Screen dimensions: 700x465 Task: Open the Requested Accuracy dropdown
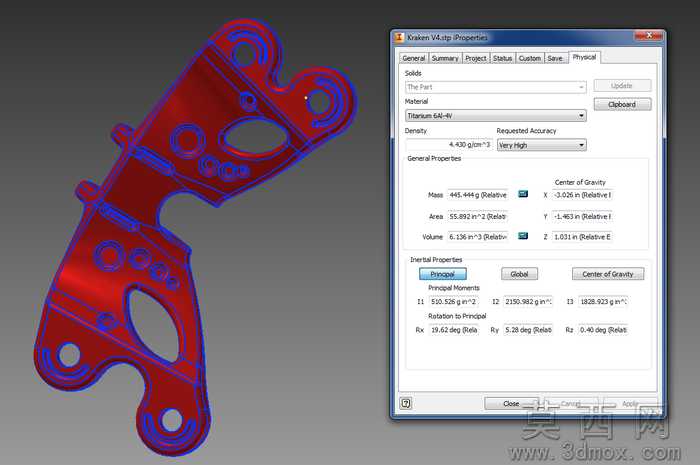(542, 145)
